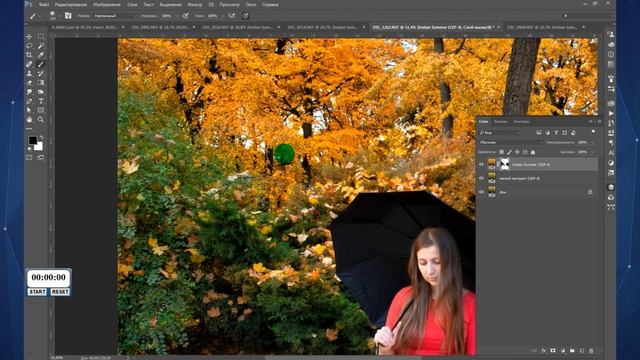Toggle lock image pixels brush icon

(509, 152)
